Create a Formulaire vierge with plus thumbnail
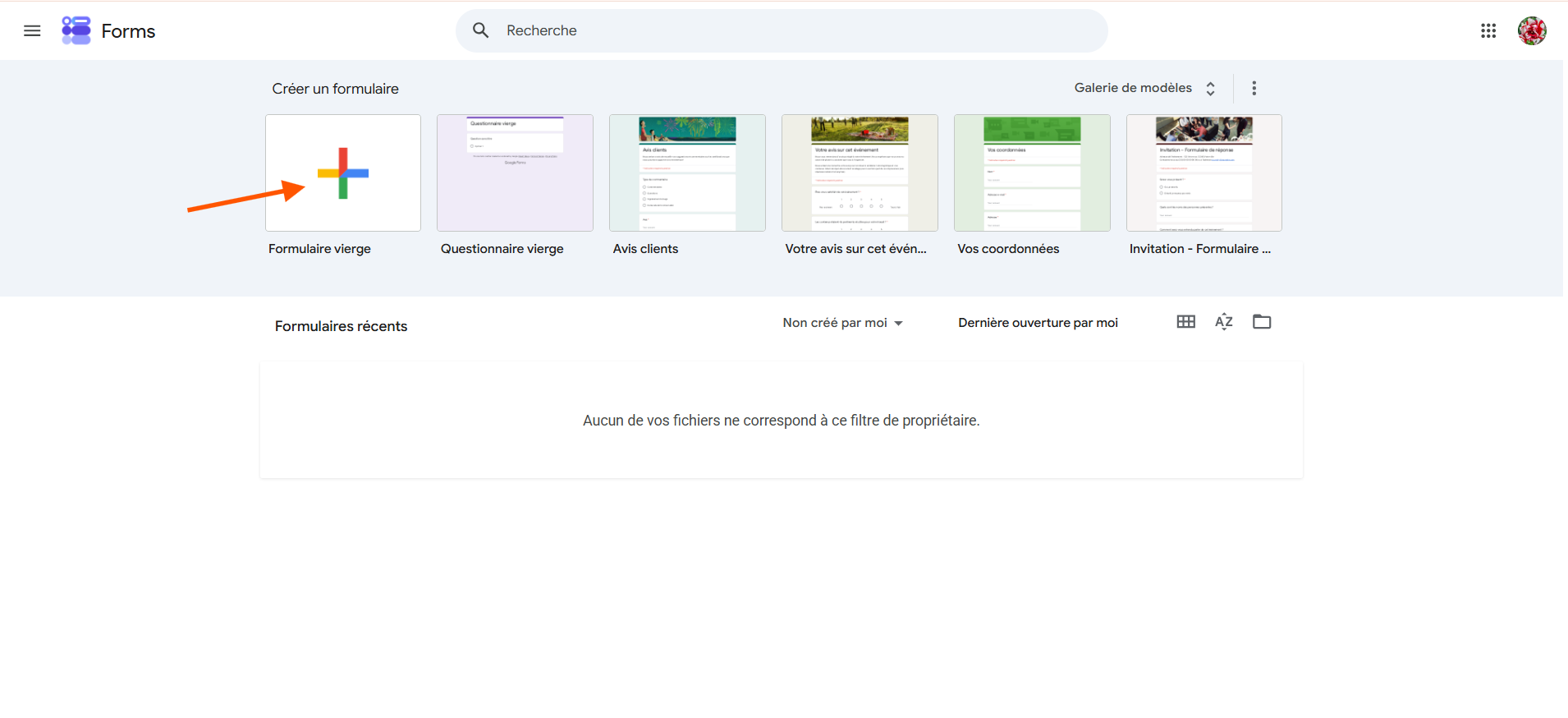 (x=343, y=173)
